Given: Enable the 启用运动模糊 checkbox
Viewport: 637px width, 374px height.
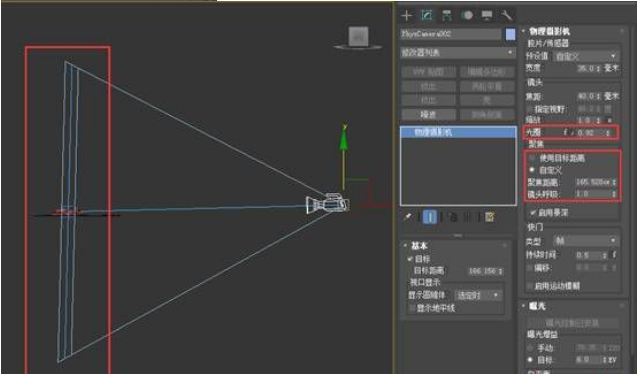Looking at the screenshot, I should click(x=530, y=286).
